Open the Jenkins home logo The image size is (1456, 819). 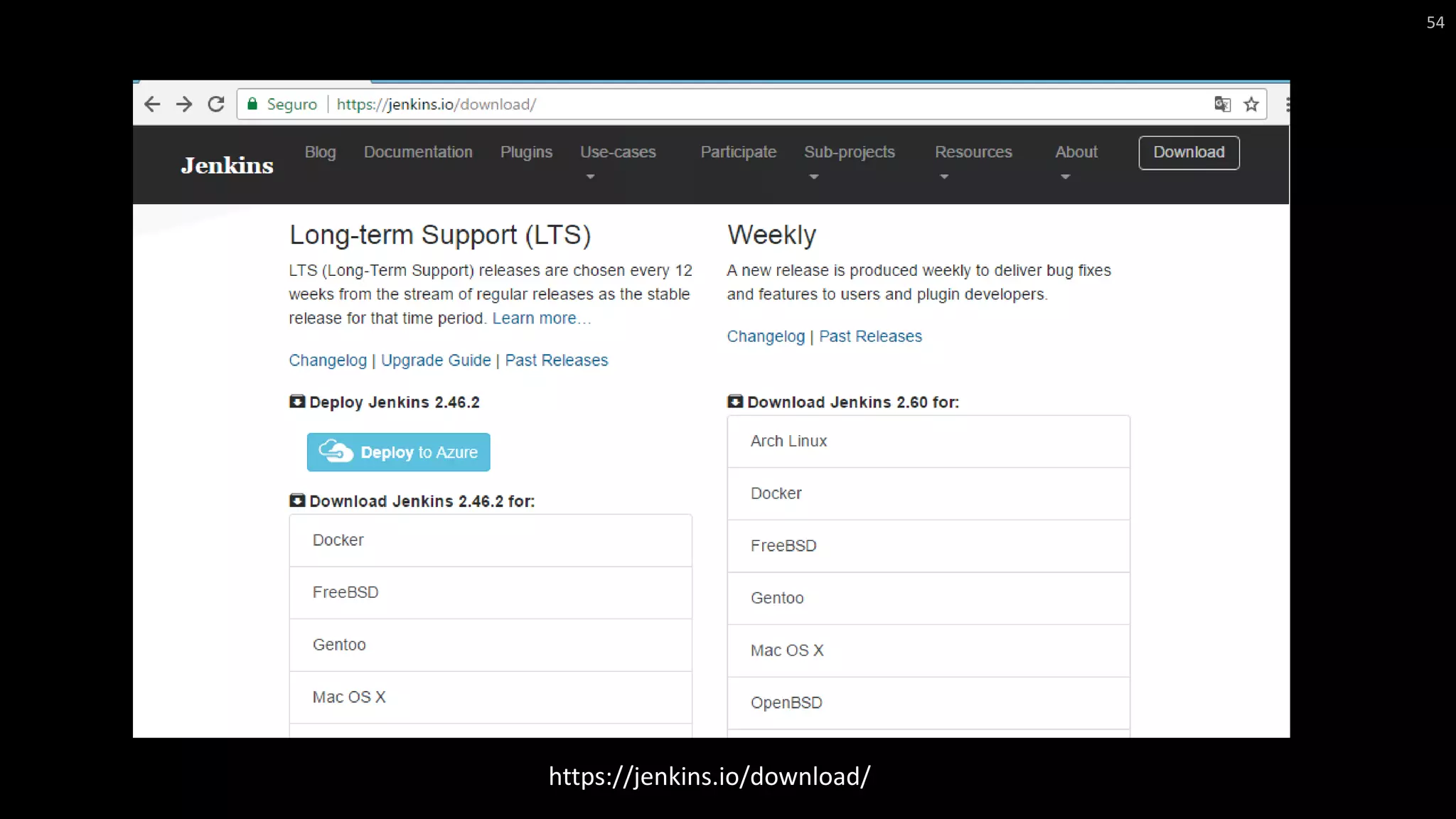pyautogui.click(x=227, y=166)
